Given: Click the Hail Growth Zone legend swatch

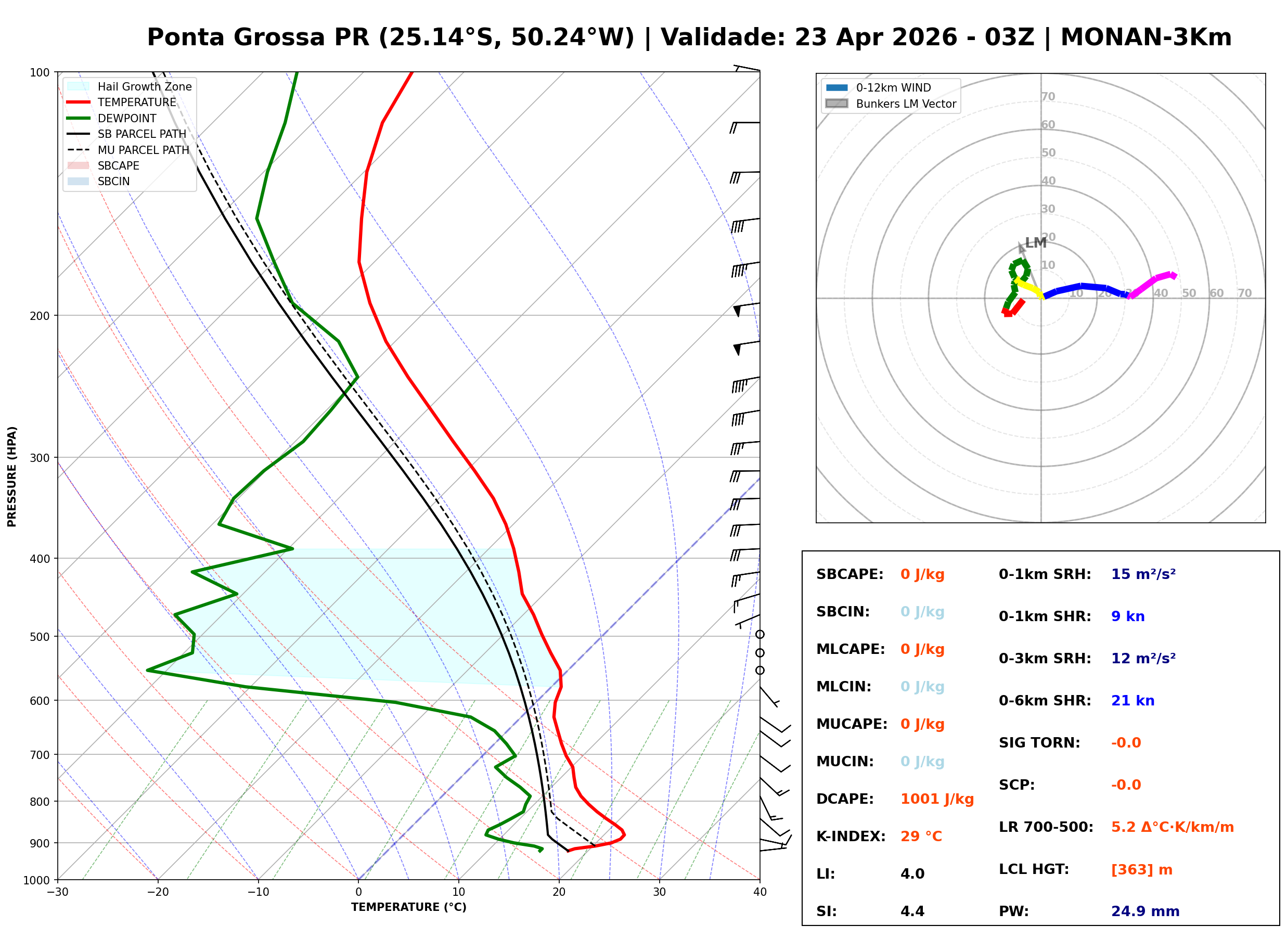Looking at the screenshot, I should point(79,86).
